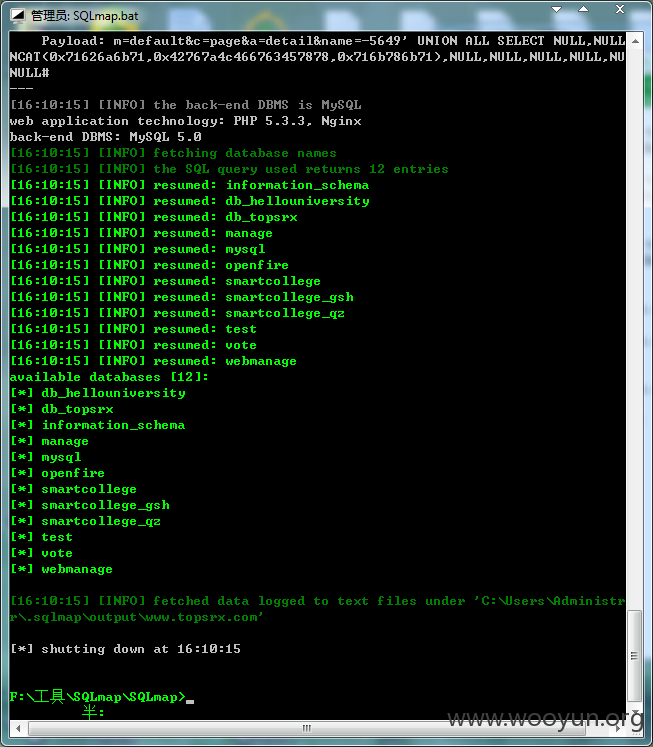Click "resumed: db_hellouniversity" log line
This screenshot has width=653, height=747.
click(x=190, y=201)
